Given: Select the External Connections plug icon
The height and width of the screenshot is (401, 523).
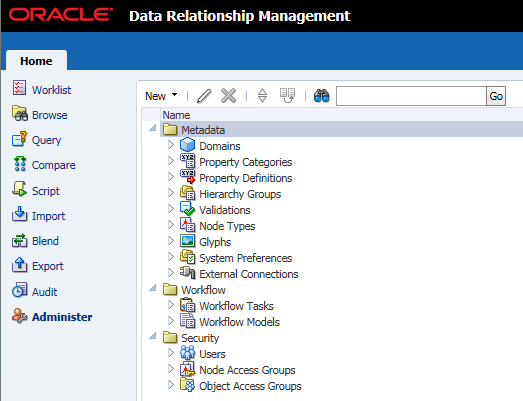Looking at the screenshot, I should pos(187,273).
